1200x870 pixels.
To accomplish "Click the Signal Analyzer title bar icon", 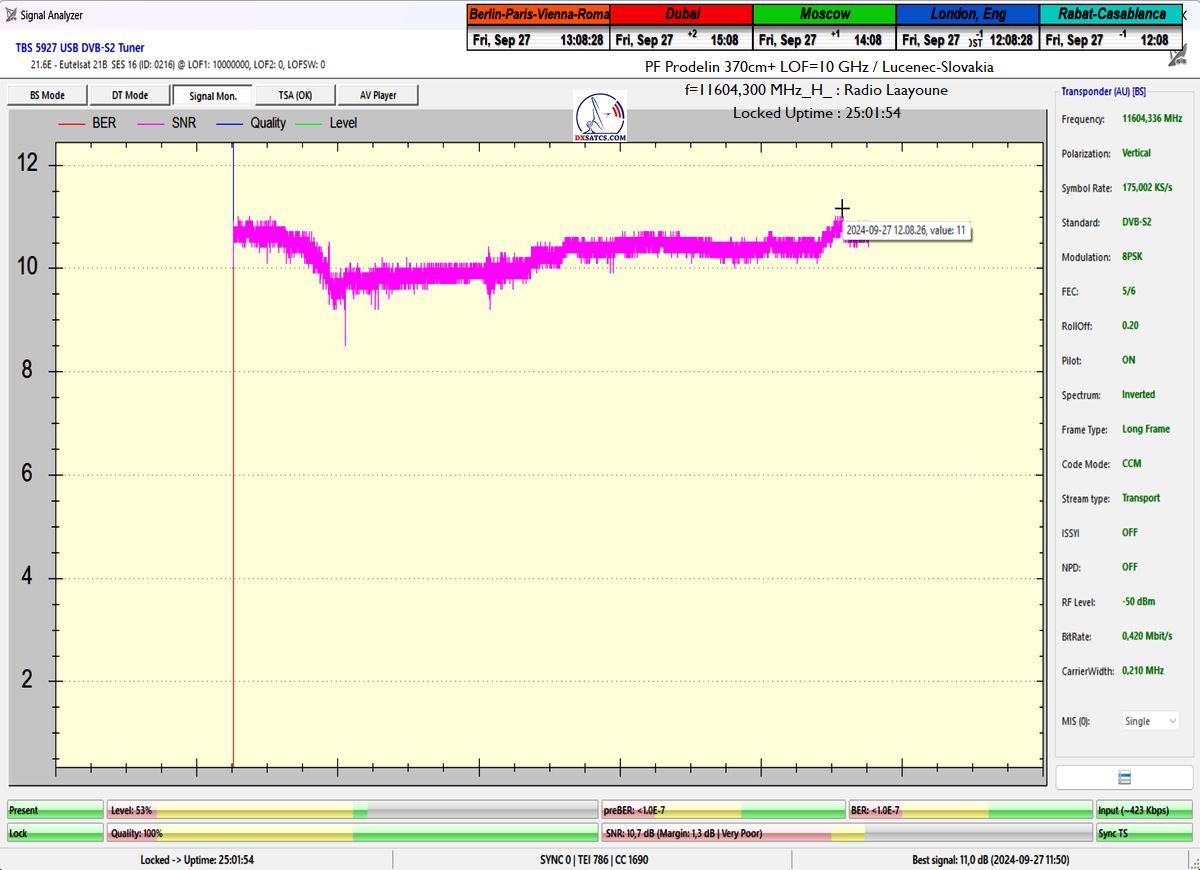I will (10, 15).
